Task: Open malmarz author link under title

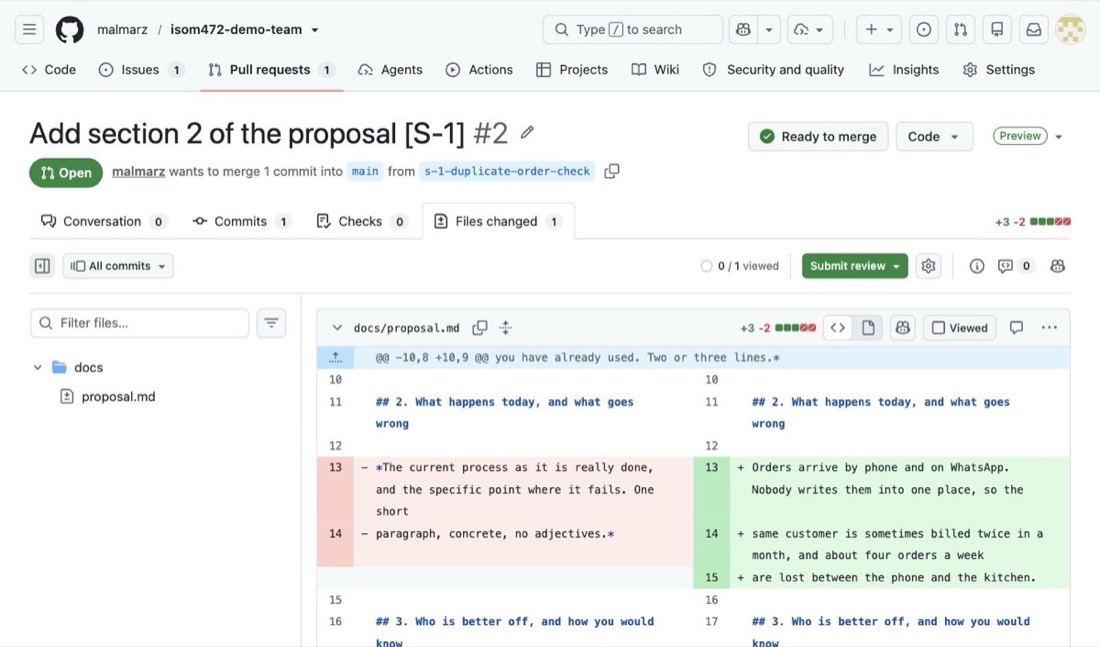Action: (138, 171)
